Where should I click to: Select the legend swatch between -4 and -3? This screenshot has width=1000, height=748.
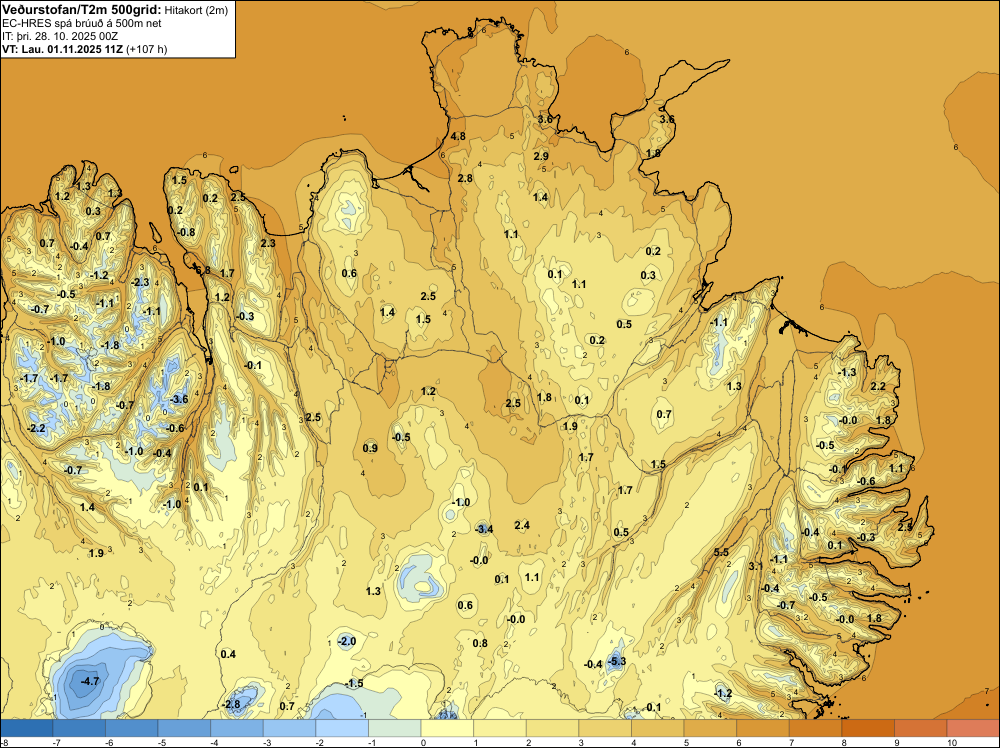237,728
